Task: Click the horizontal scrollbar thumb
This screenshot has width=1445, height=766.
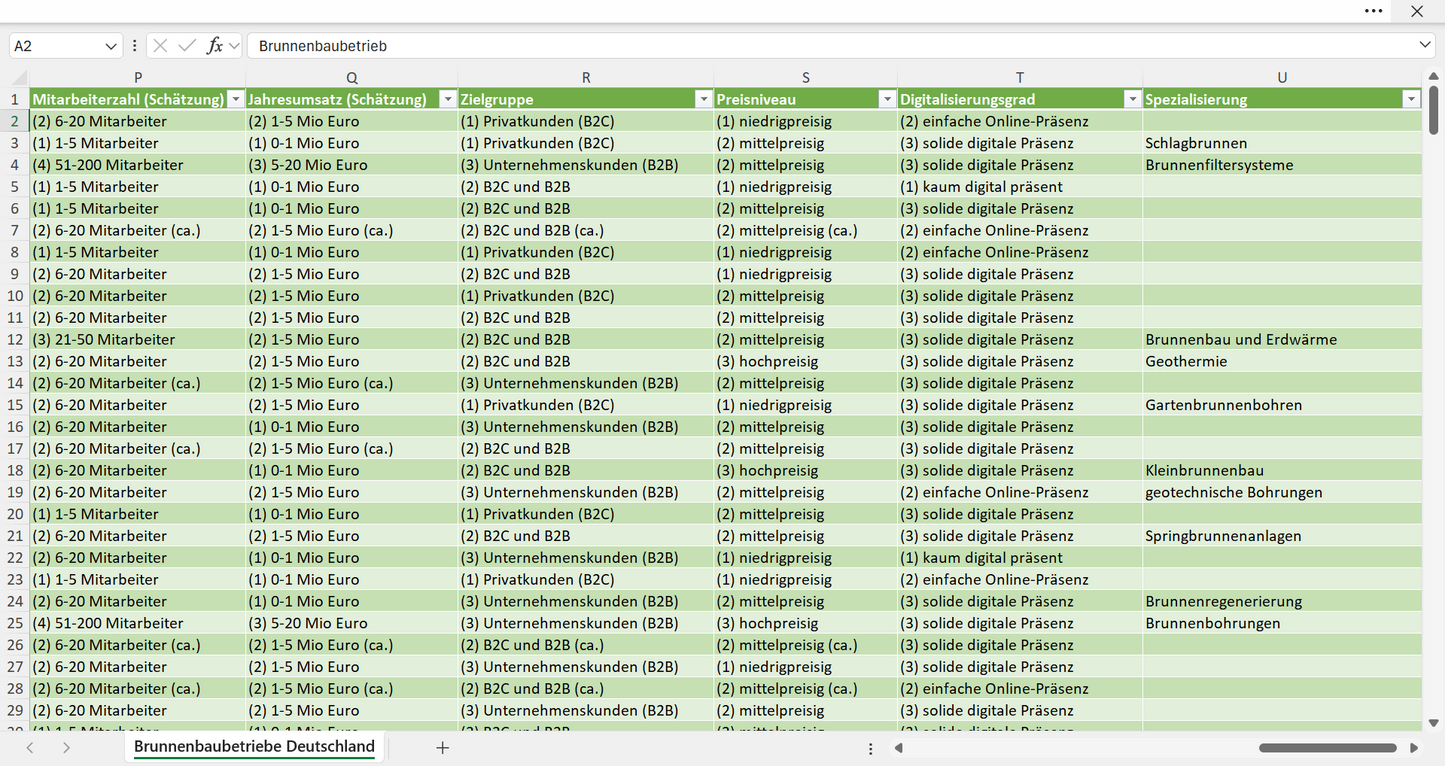Action: [x=1327, y=748]
